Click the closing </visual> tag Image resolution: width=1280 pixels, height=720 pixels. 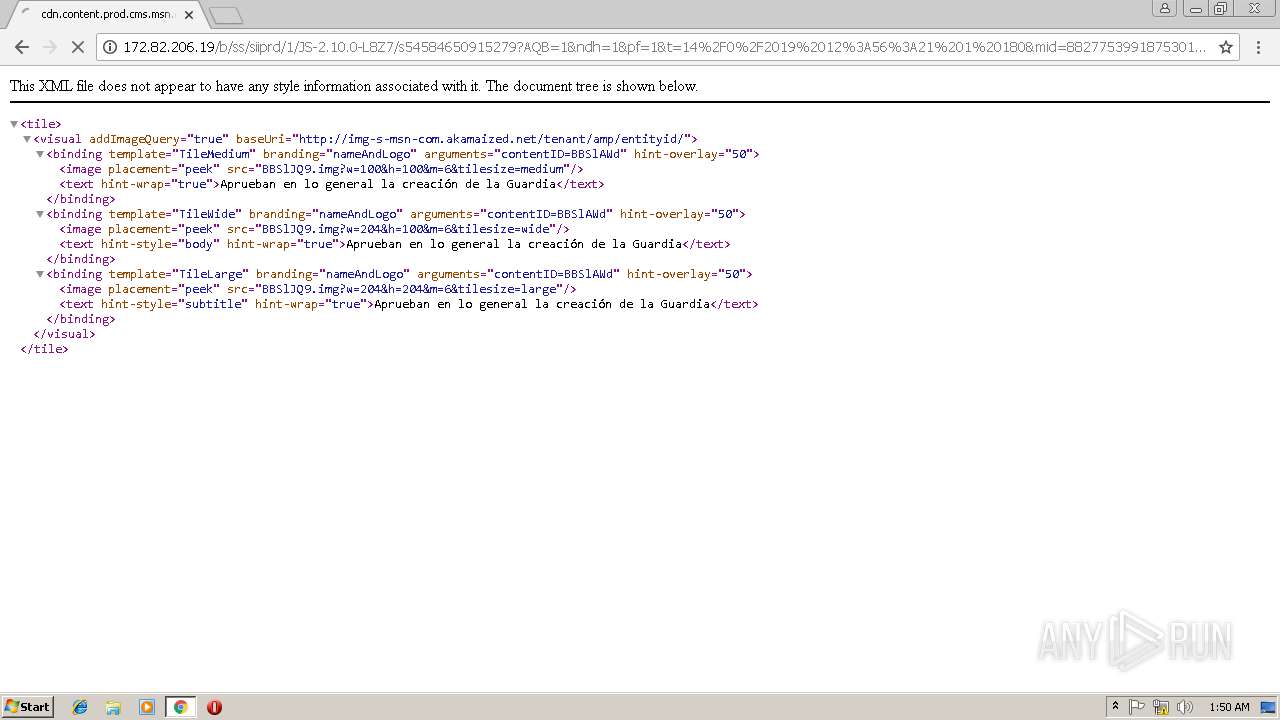pyautogui.click(x=64, y=334)
